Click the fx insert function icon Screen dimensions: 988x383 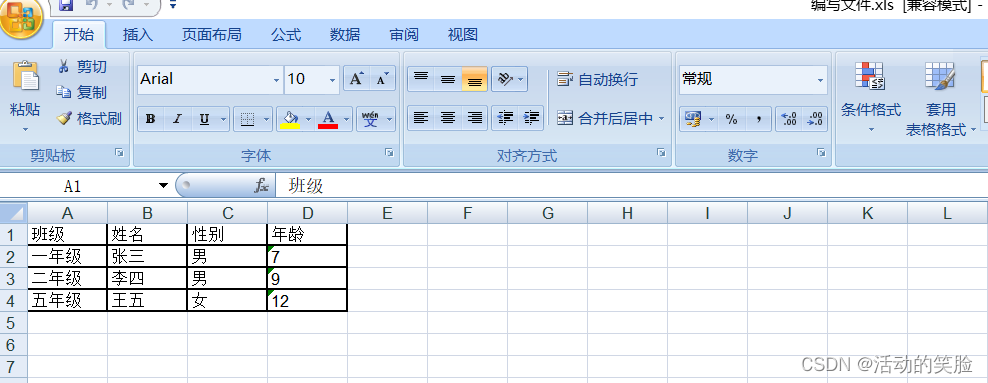coord(261,186)
